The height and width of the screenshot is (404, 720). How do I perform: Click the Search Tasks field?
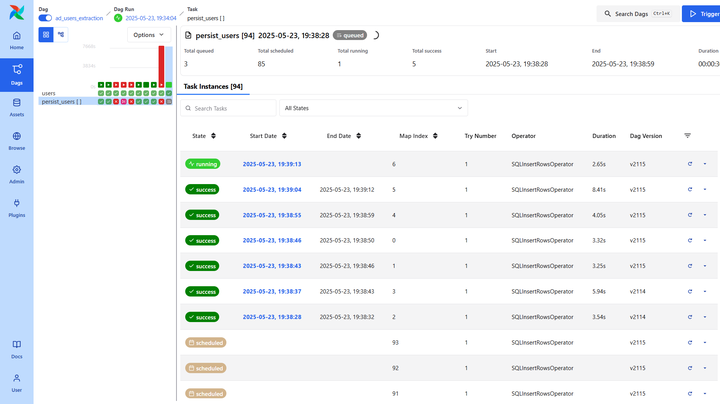[x=229, y=108]
